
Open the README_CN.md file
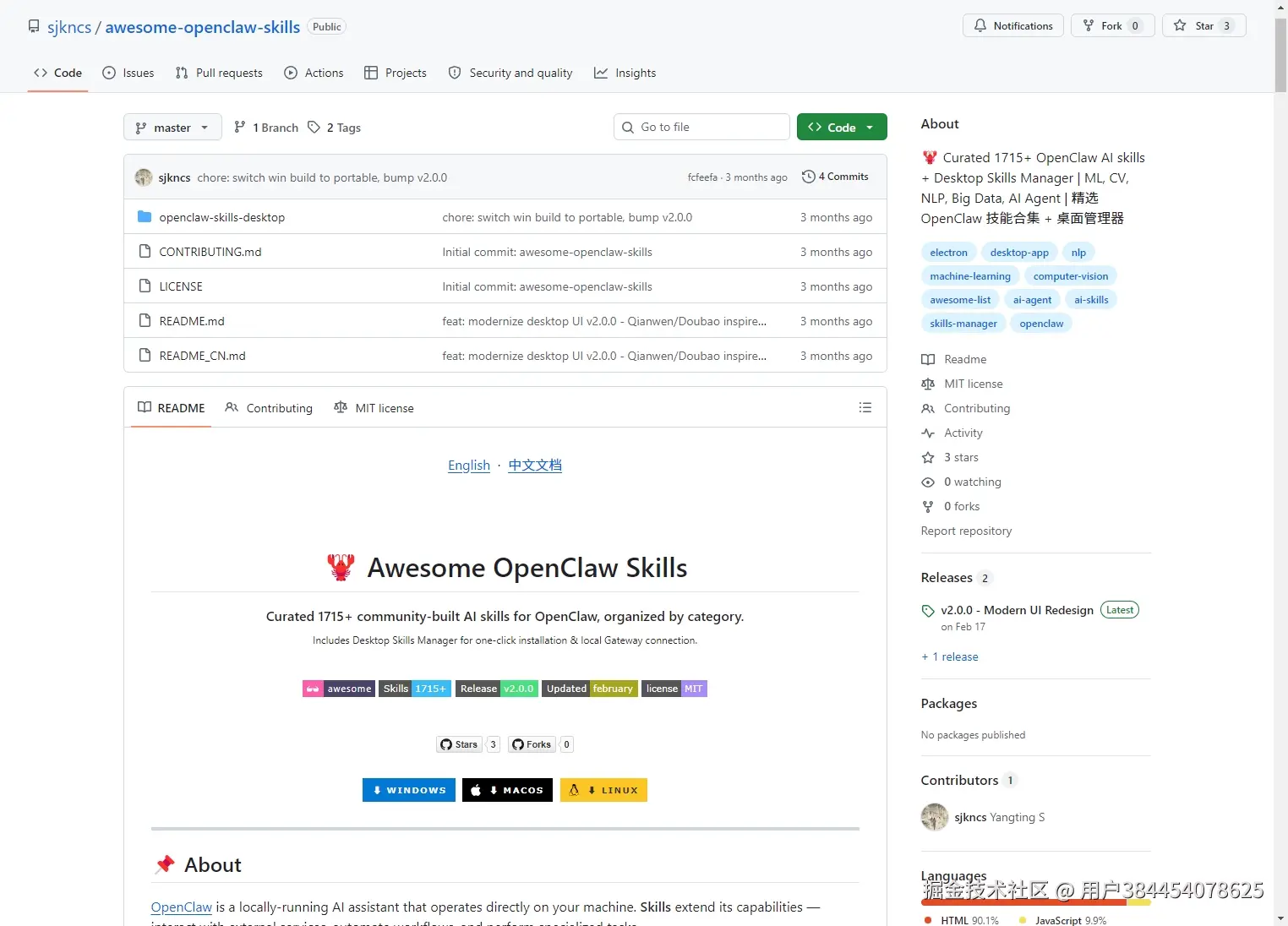point(203,356)
